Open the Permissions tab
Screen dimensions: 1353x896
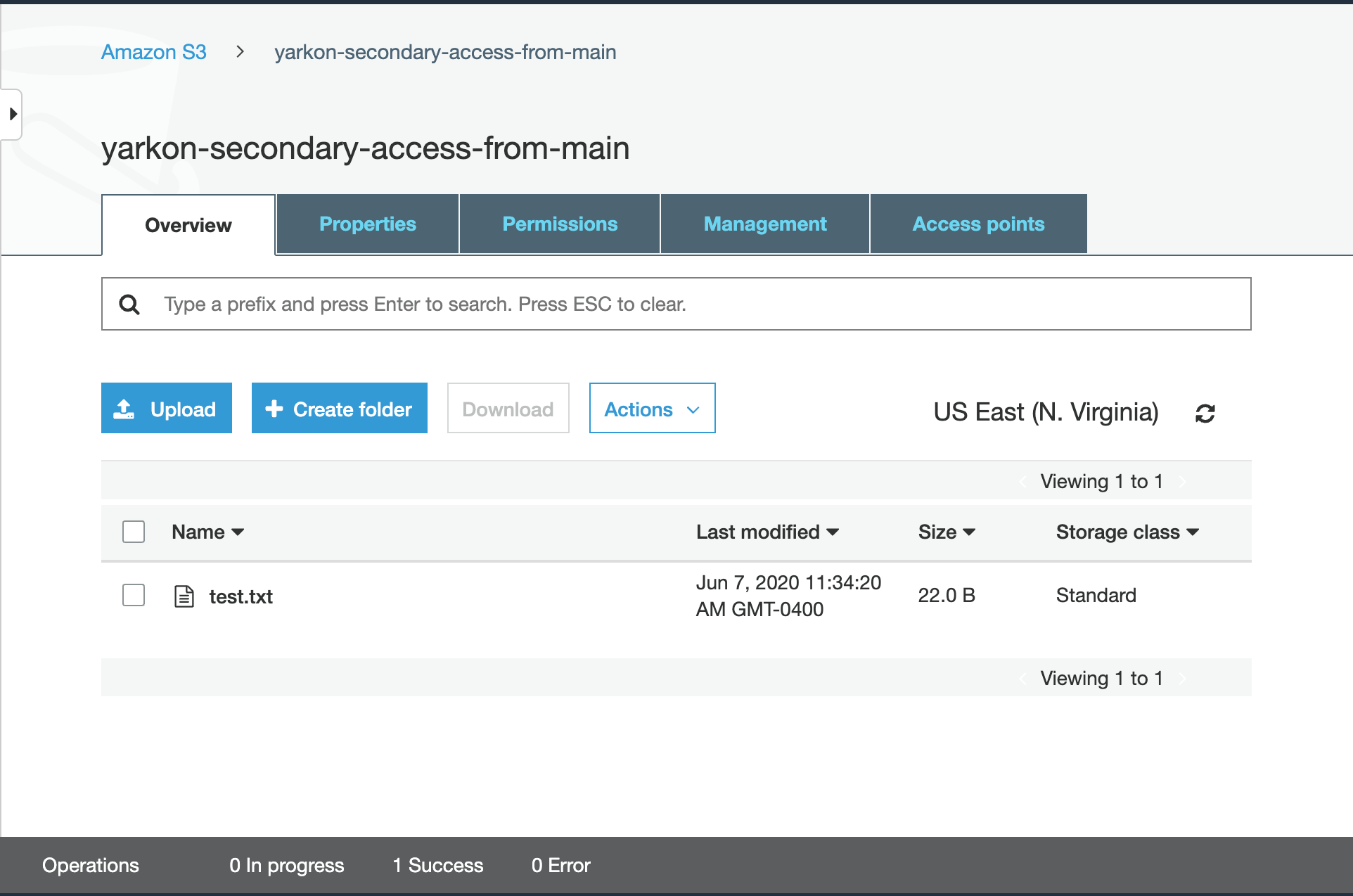click(x=560, y=224)
